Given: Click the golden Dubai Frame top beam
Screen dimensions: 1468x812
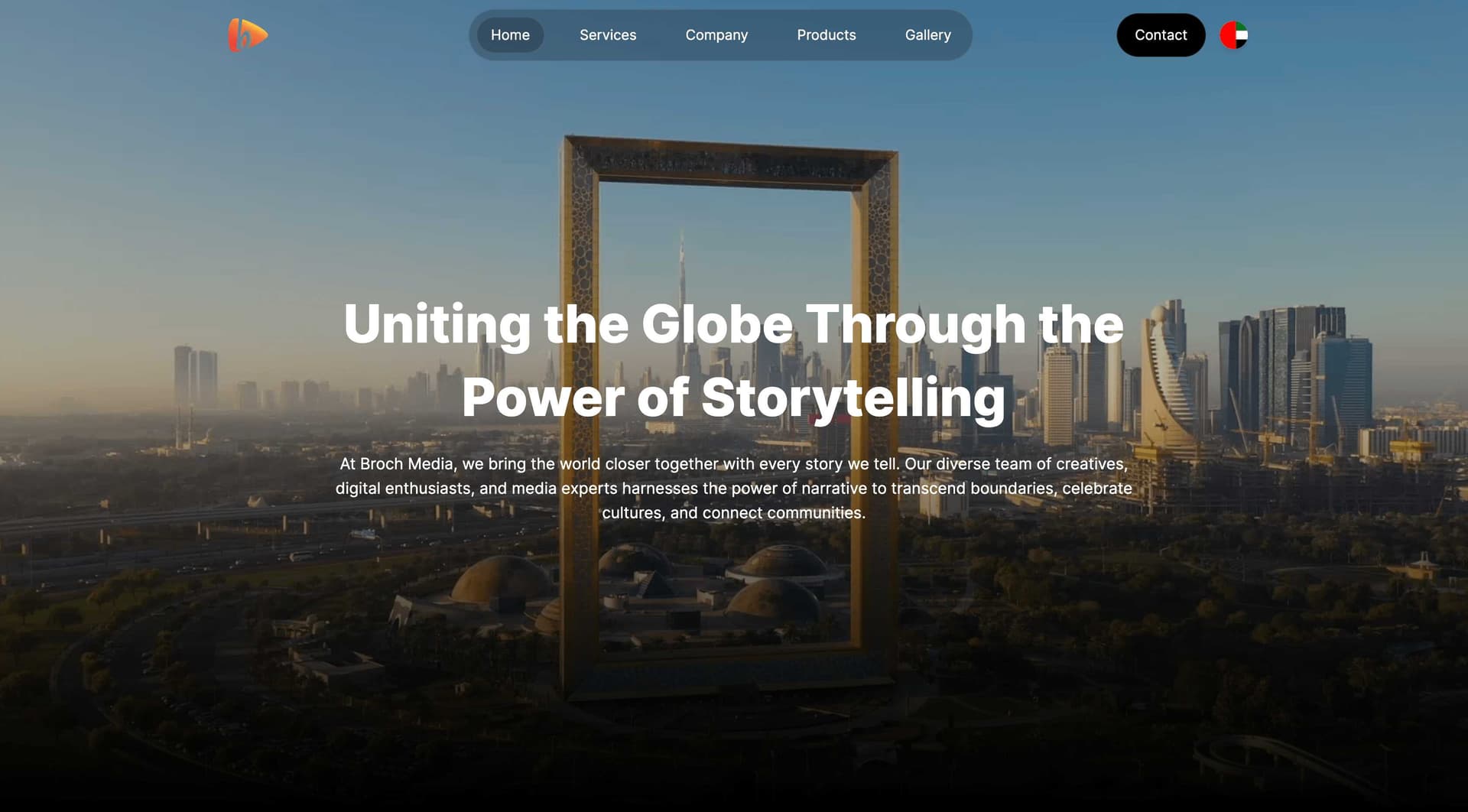Looking at the screenshot, I should pos(730,162).
